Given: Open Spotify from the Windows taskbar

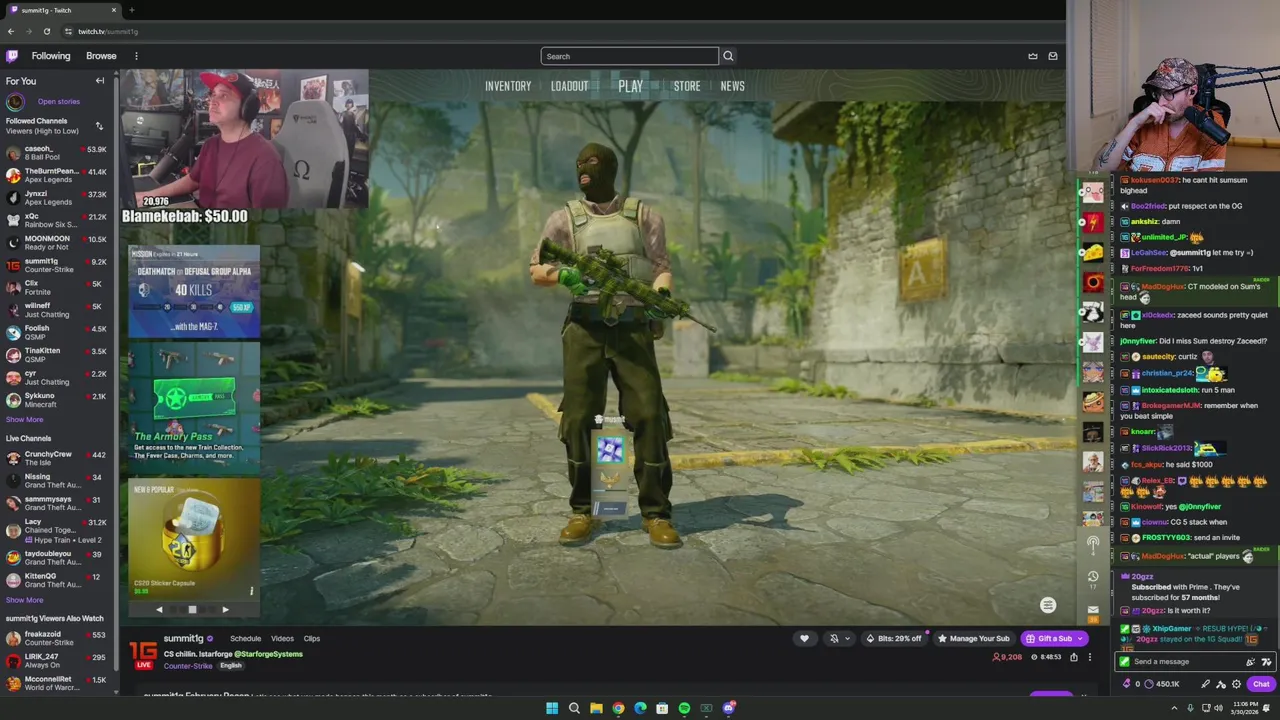Looking at the screenshot, I should 684,708.
